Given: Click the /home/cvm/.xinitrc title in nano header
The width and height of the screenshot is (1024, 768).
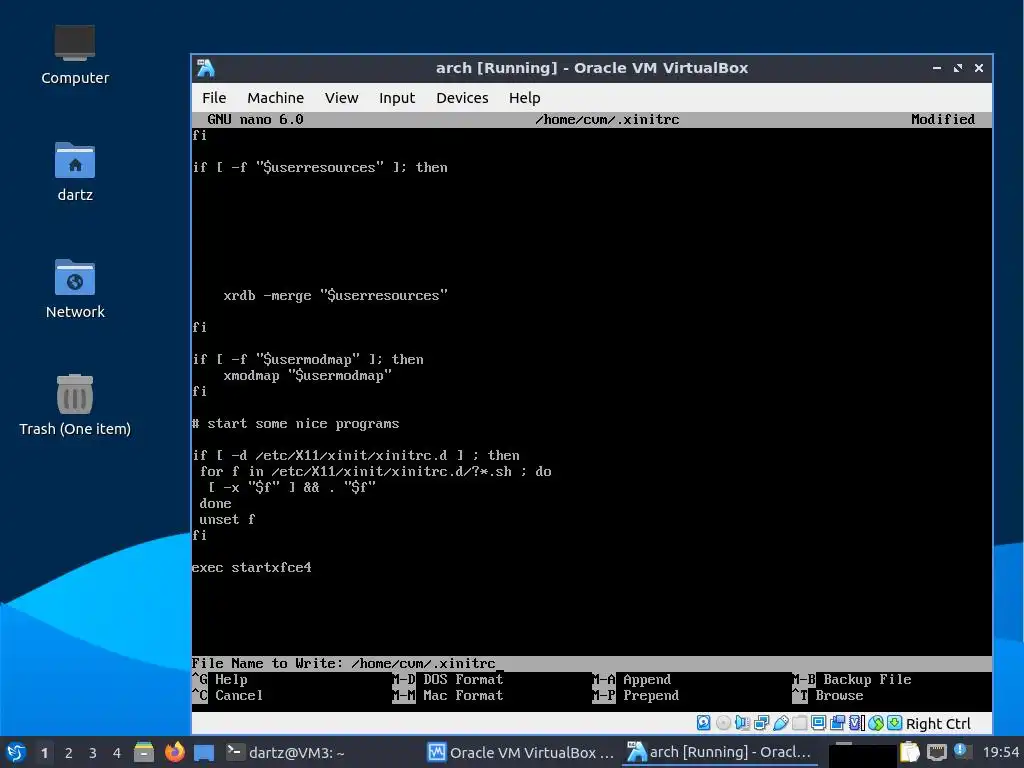Looking at the screenshot, I should [607, 120].
